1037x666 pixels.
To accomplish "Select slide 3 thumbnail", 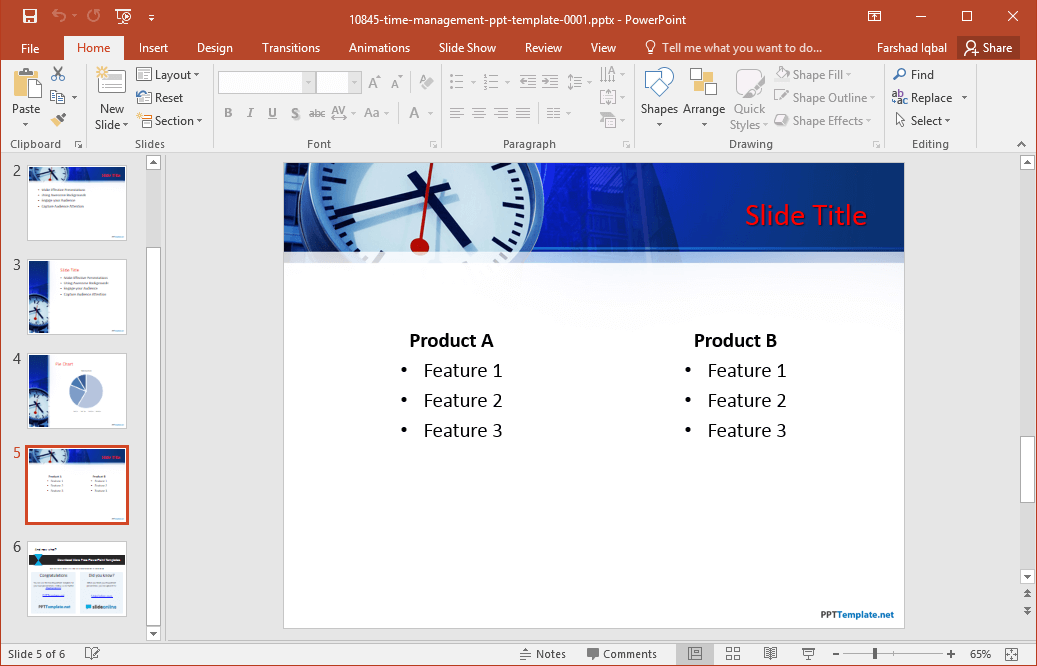I will tap(76, 296).
